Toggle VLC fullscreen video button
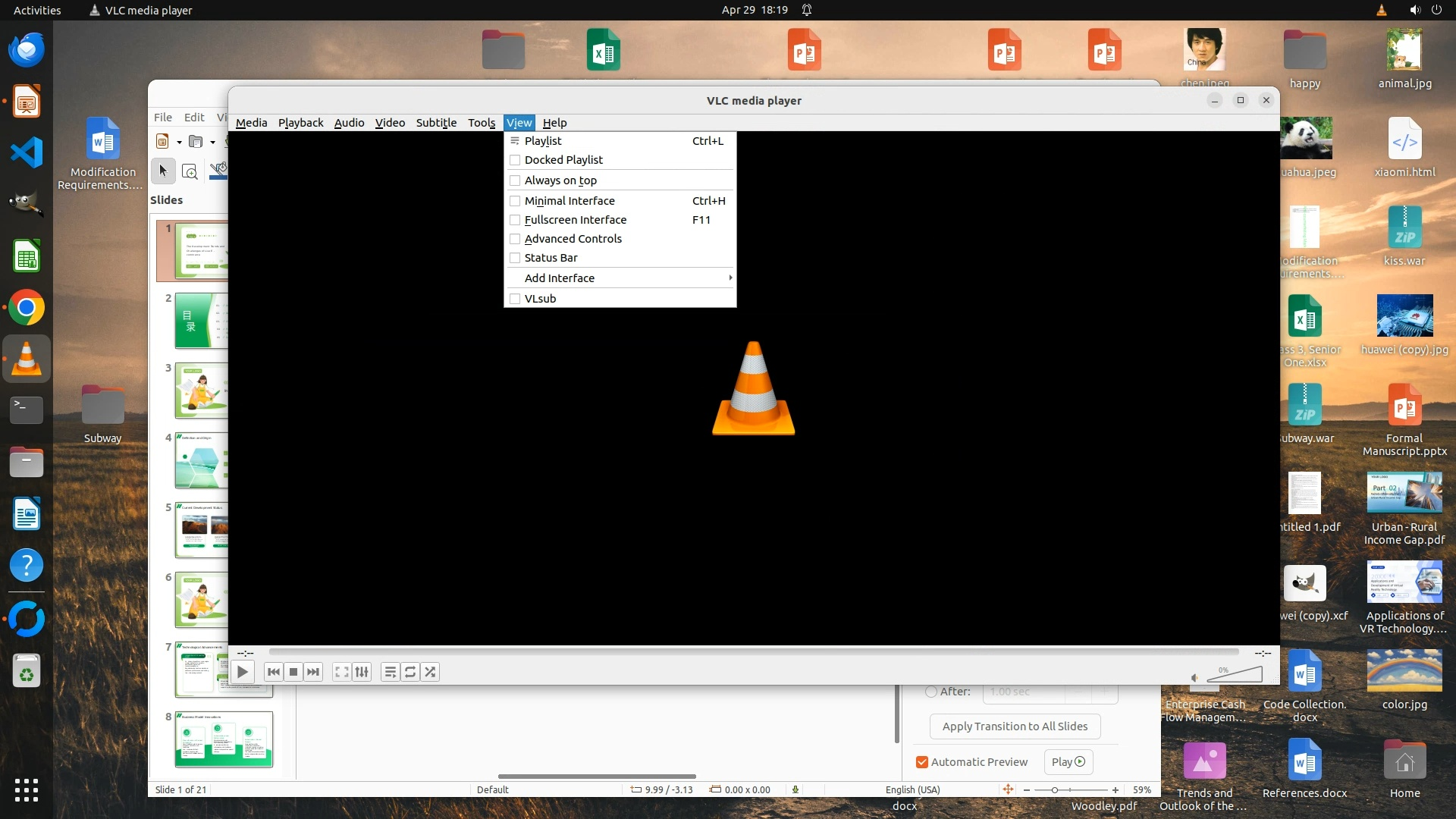Screen dimensions: 1456x819 (342, 672)
